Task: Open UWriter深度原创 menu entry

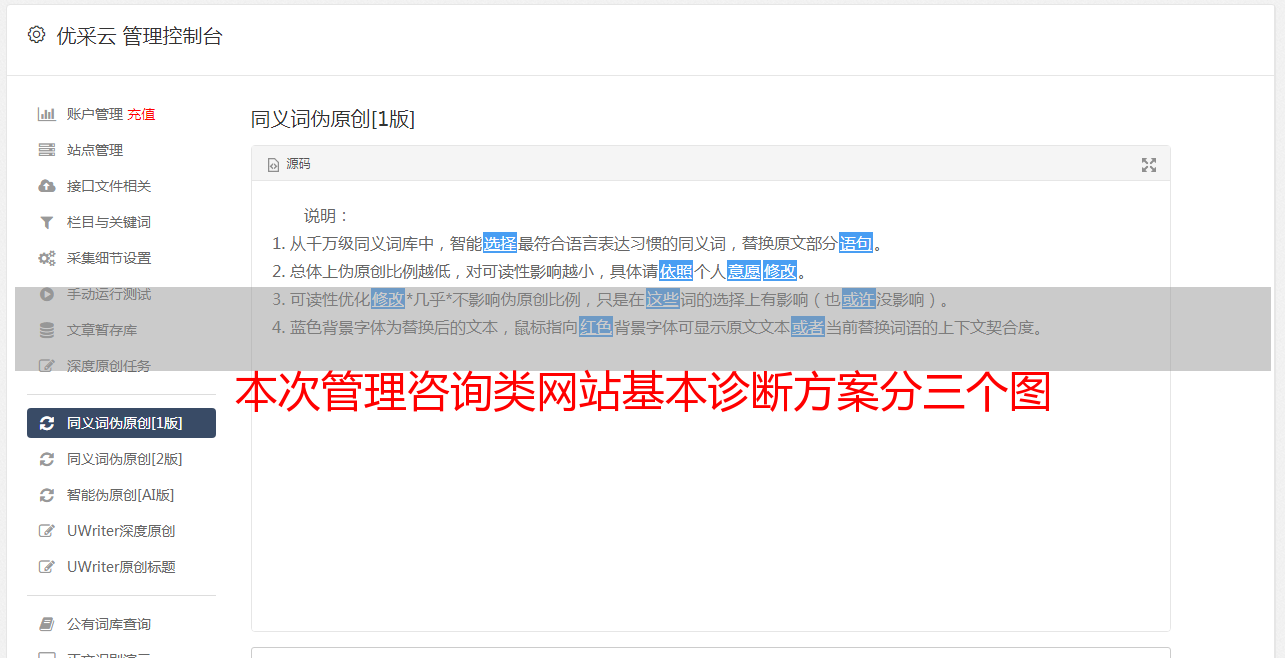Action: [x=121, y=531]
